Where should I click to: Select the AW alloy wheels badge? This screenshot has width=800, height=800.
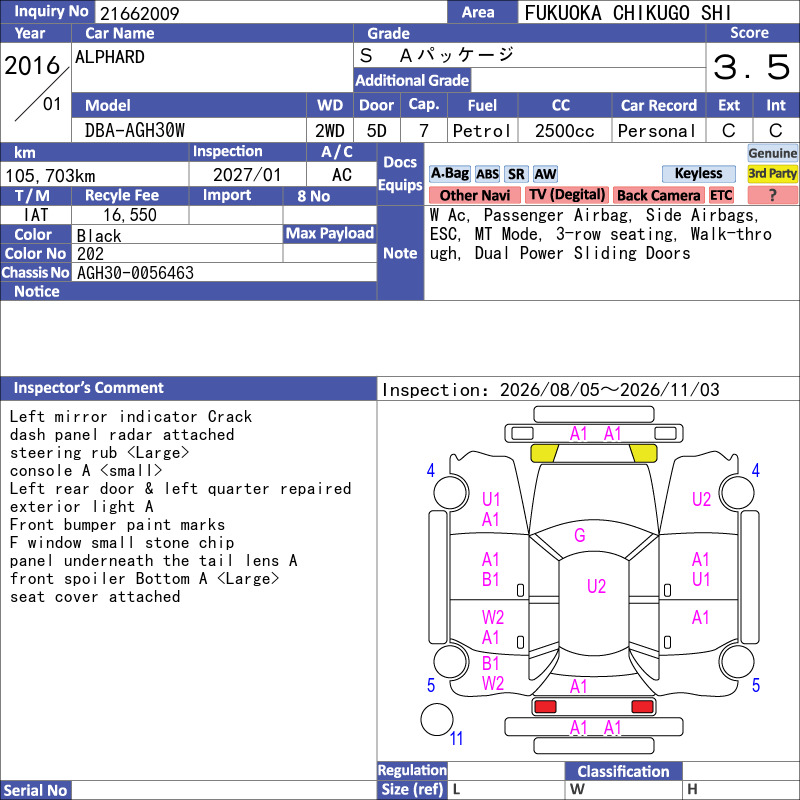click(545, 174)
